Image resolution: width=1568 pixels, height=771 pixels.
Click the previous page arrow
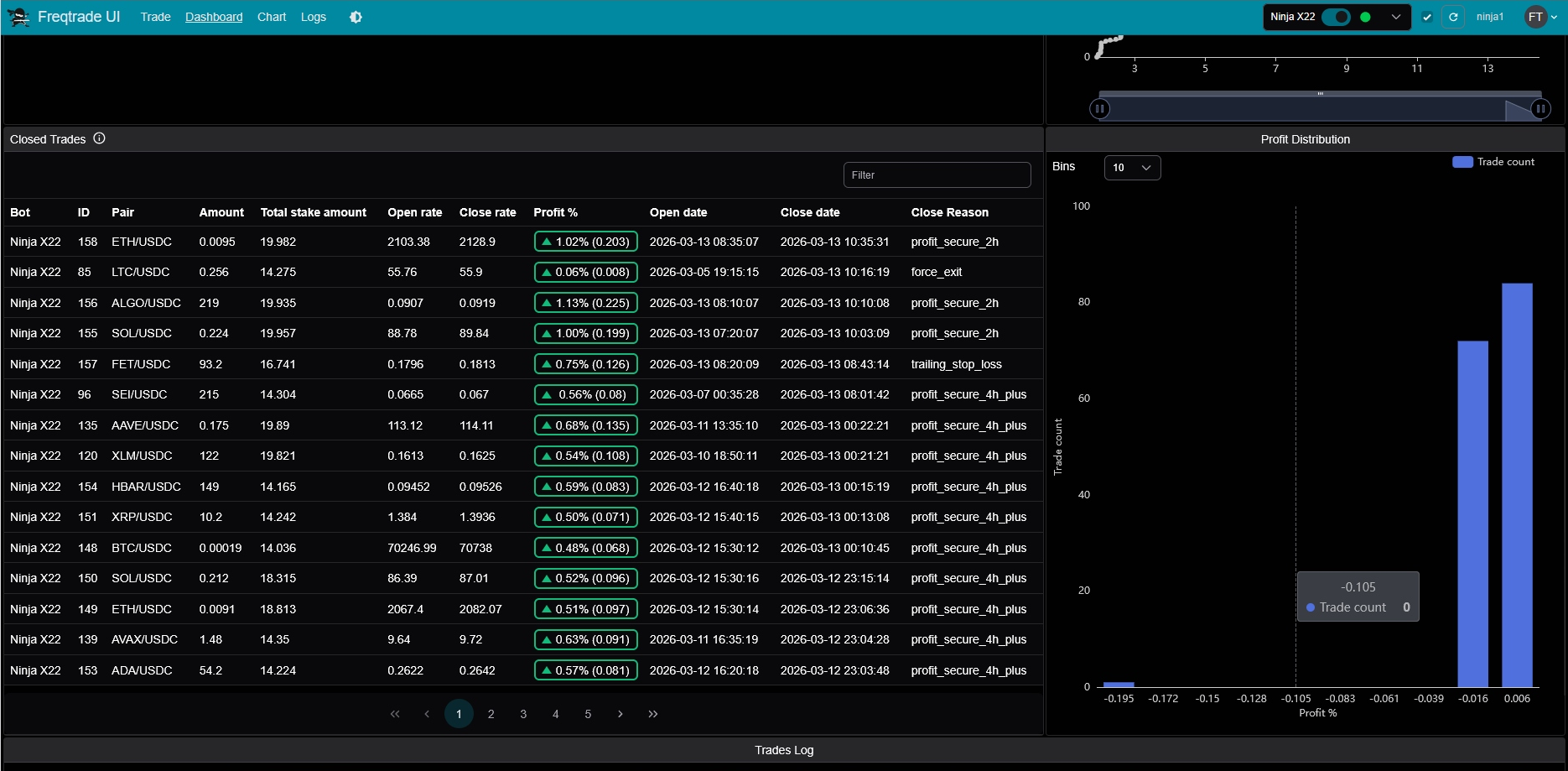[427, 714]
